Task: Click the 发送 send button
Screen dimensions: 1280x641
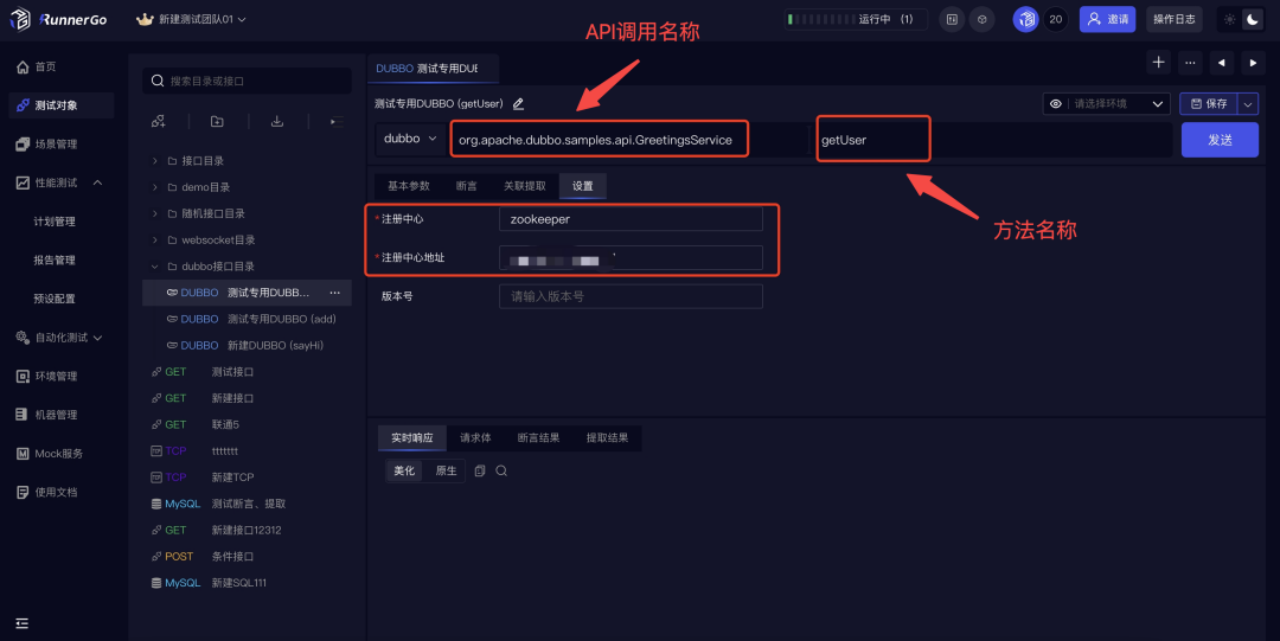Action: point(1220,140)
